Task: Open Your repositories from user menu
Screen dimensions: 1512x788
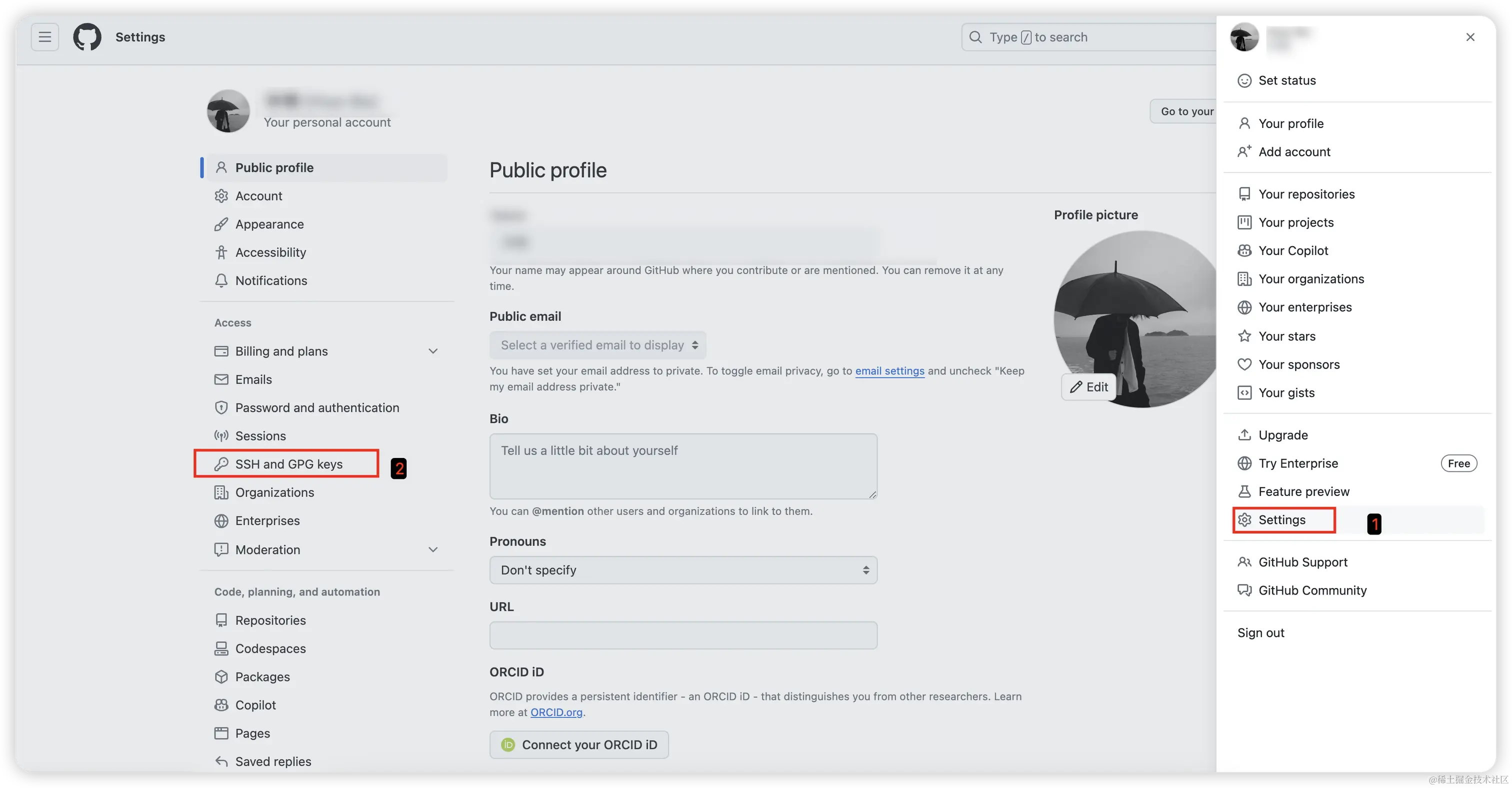Action: point(1306,194)
